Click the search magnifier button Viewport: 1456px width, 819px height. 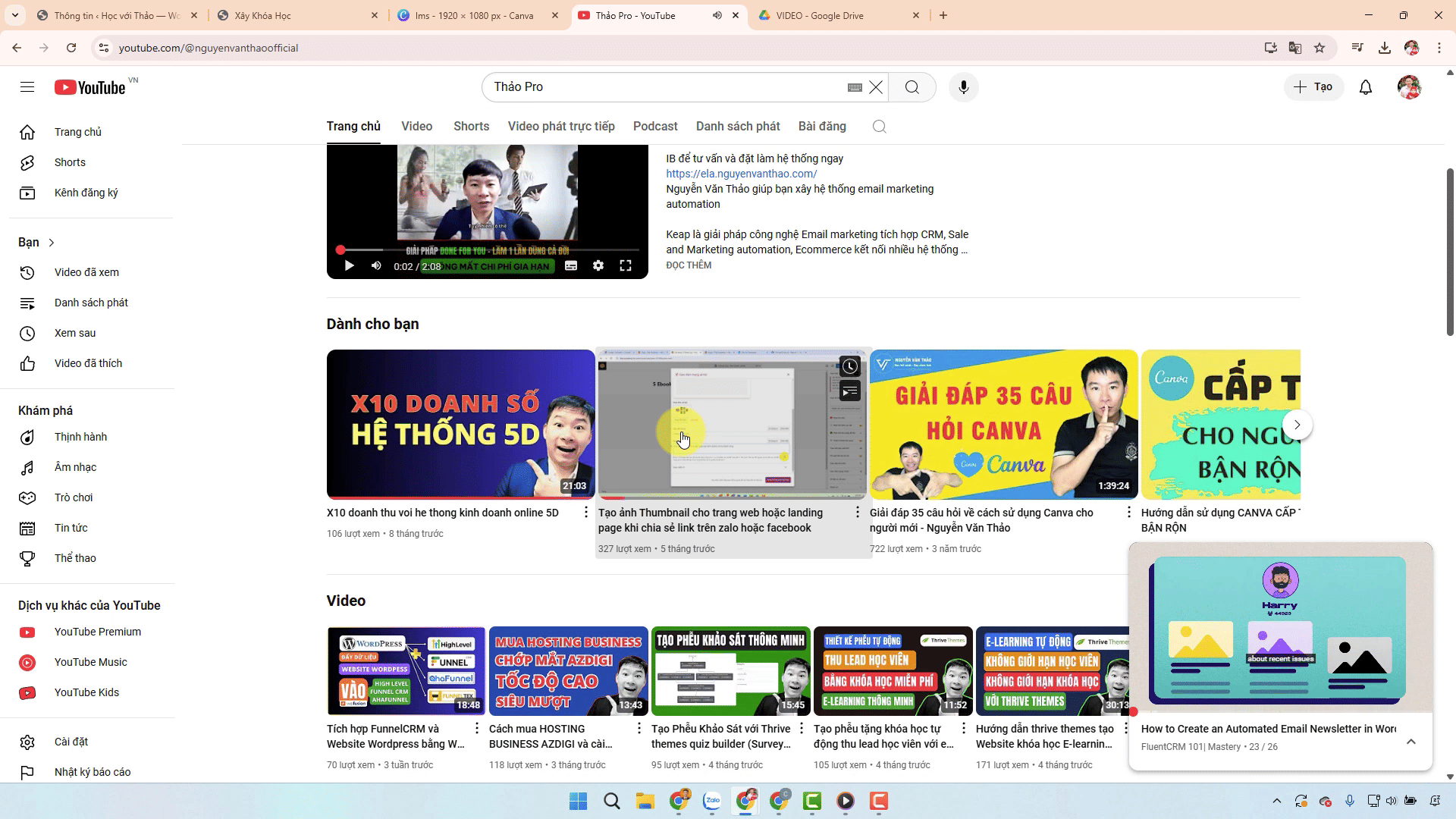coord(912,87)
